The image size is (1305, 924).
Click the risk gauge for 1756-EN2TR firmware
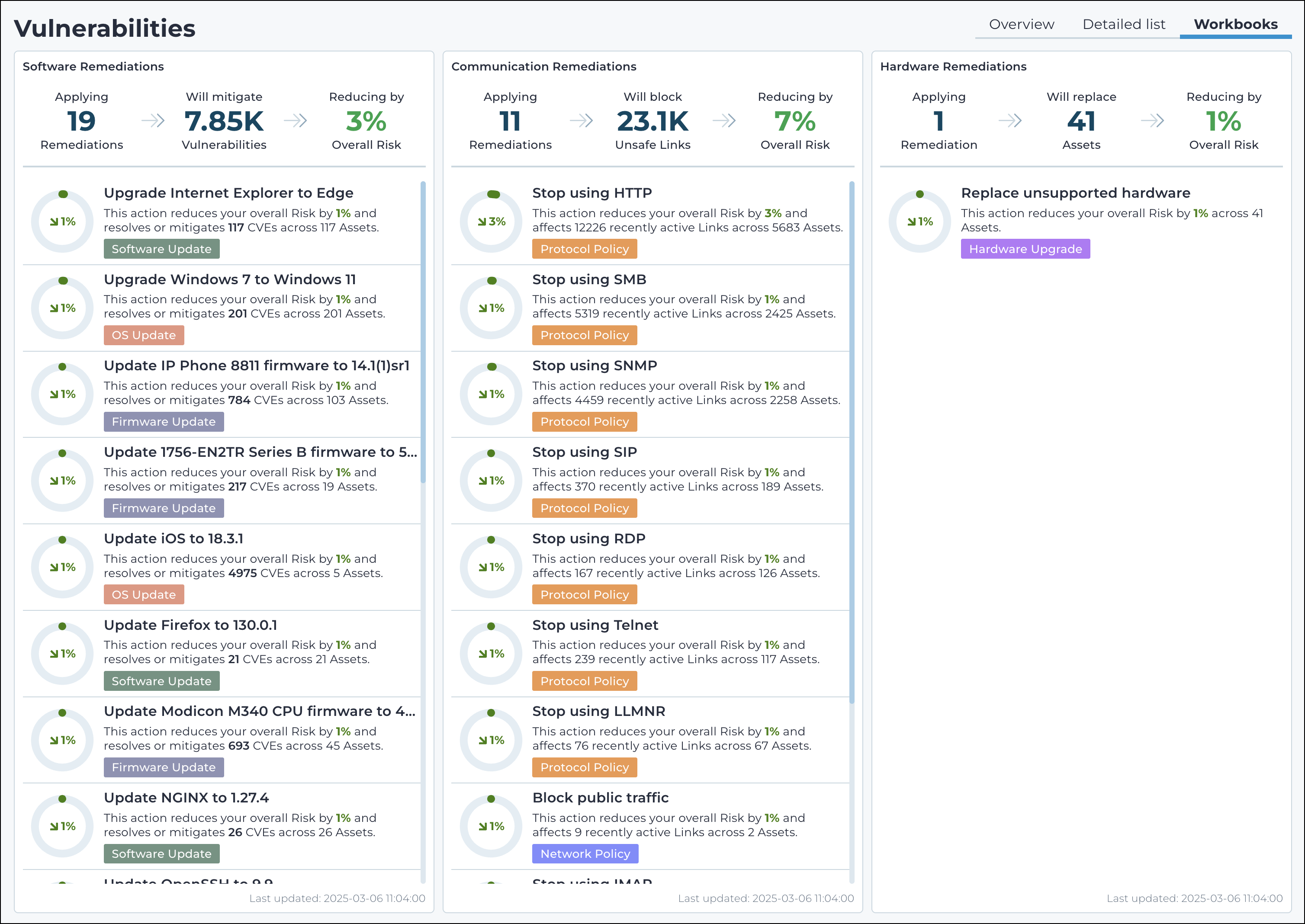coord(63,481)
